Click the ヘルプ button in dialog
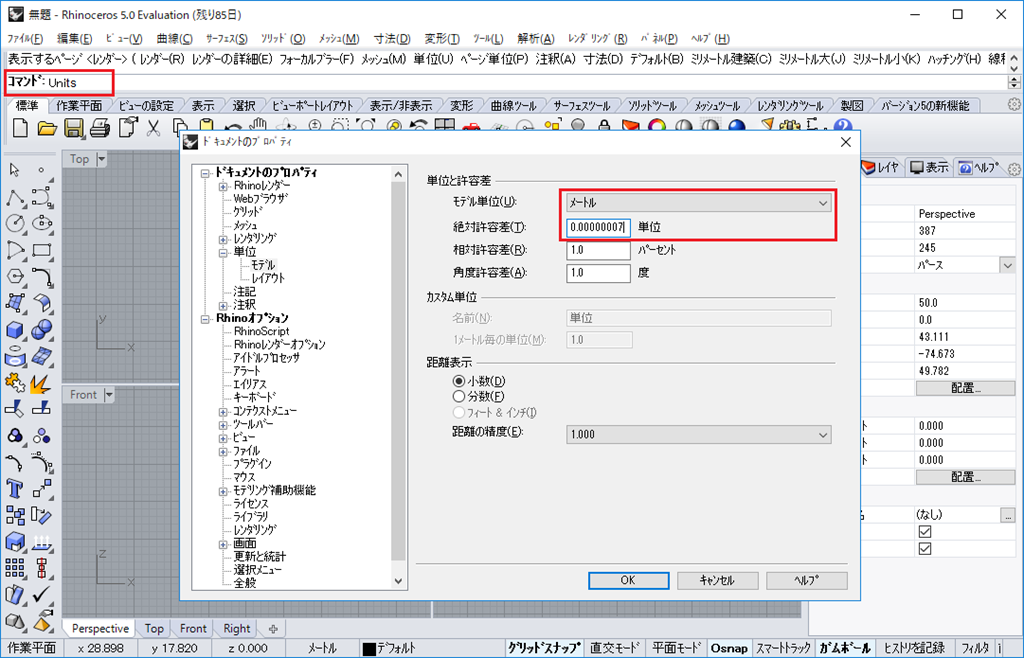This screenshot has height=658, width=1024. click(x=807, y=580)
